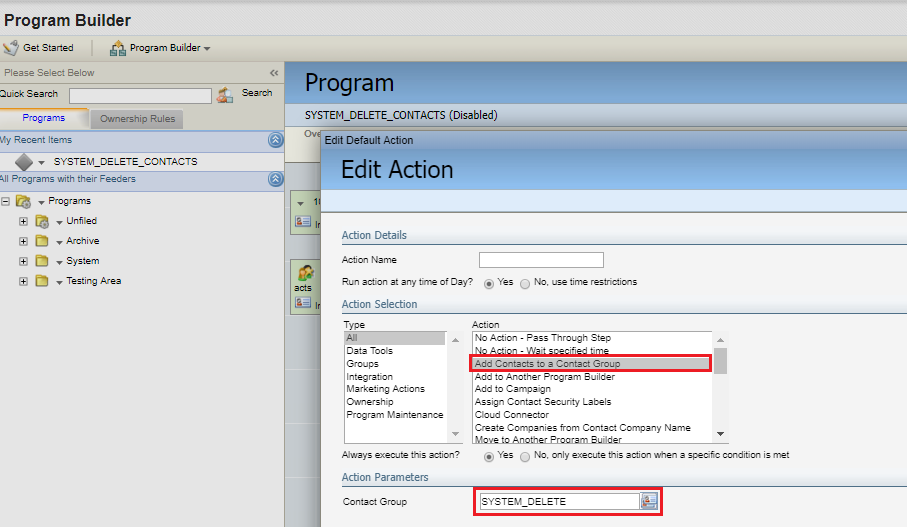Click the Contact Group SYSTEM_DELETE field
Viewport: 907px width, 527px height.
(x=559, y=502)
